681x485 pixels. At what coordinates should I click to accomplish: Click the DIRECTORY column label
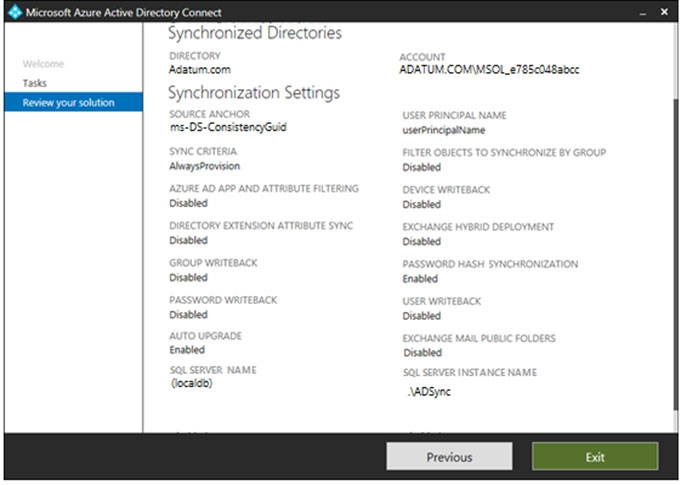point(195,56)
